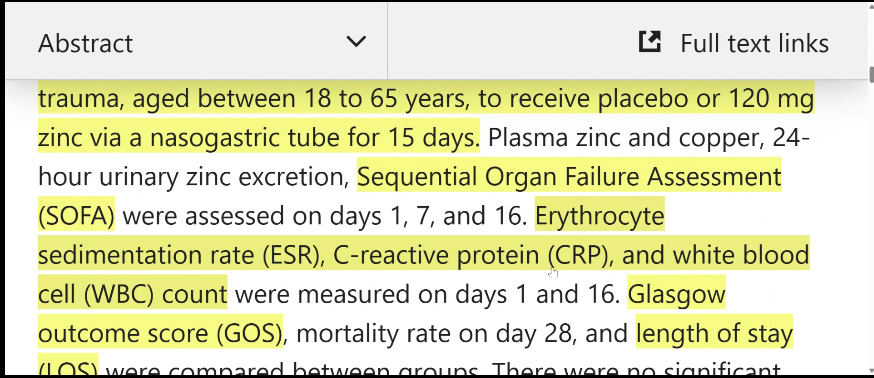Click highlighted 'cell (WBC) count' phrase

[133, 294]
